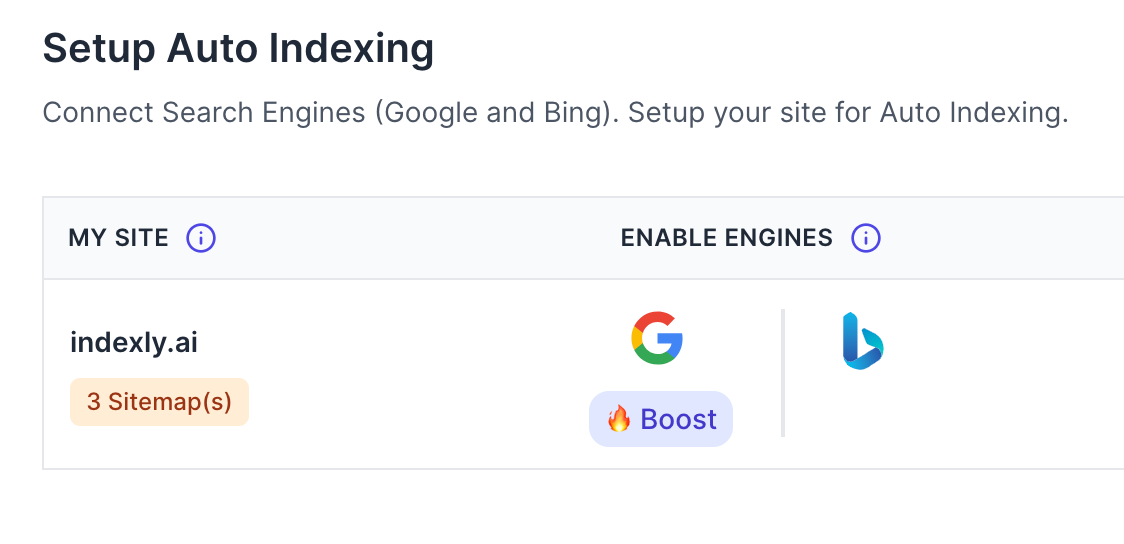Click the ENABLE ENGINES column header label
Image resolution: width=1124 pixels, height=544 pixels.
(x=726, y=238)
